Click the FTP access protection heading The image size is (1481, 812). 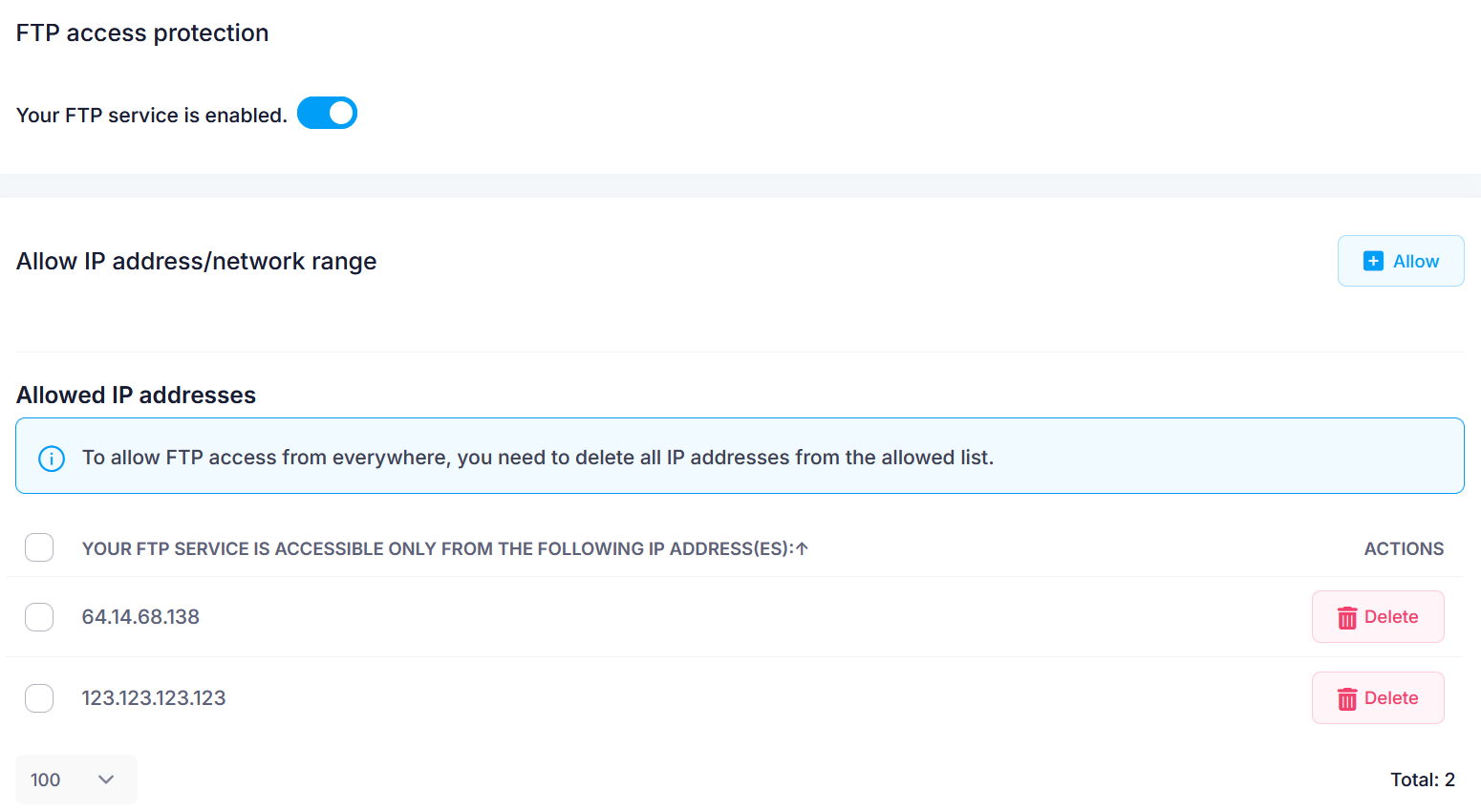point(141,32)
